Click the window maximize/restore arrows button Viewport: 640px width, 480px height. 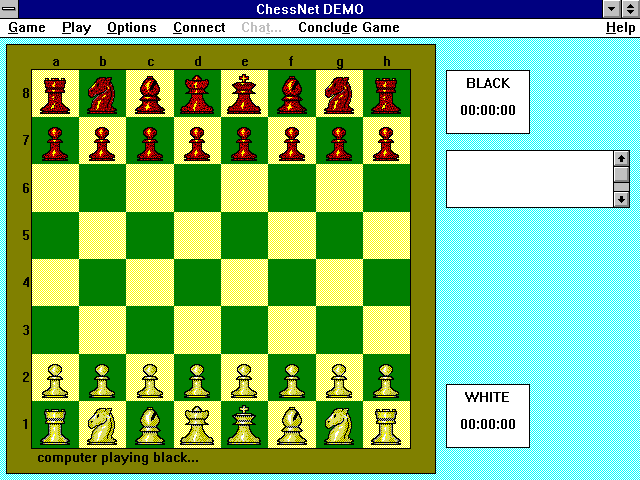[631, 9]
